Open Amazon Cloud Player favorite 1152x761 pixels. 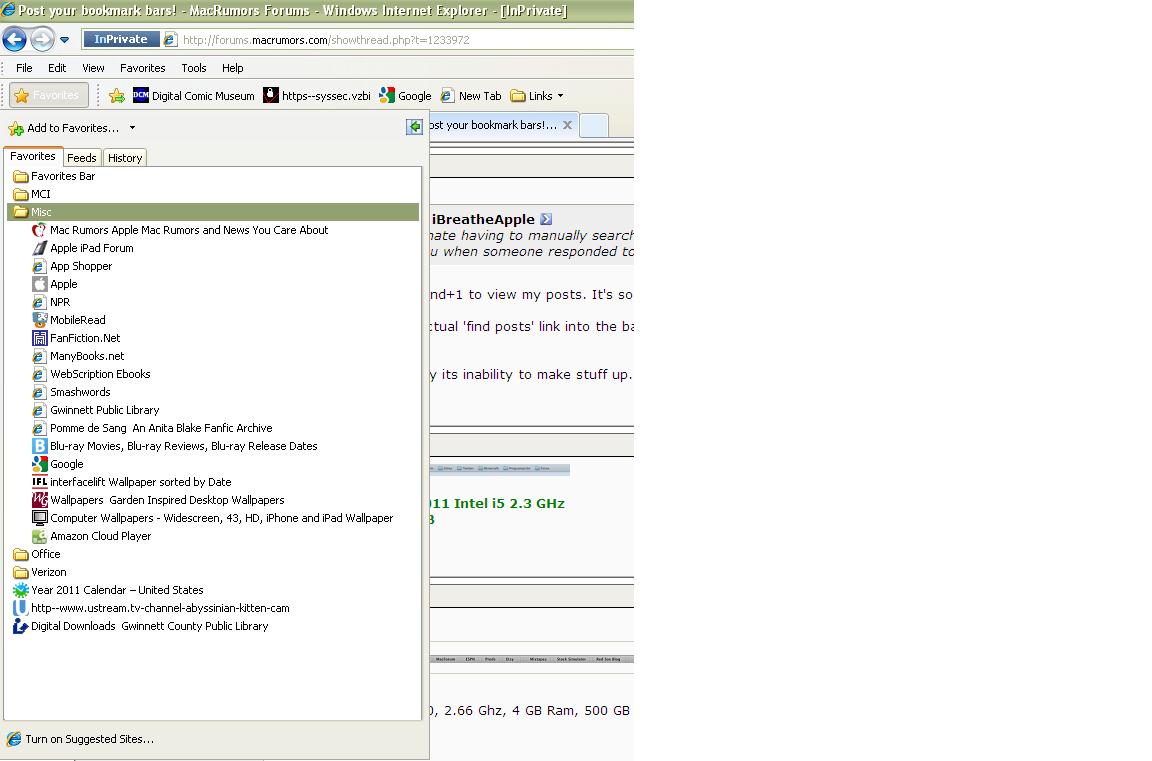(x=92, y=536)
